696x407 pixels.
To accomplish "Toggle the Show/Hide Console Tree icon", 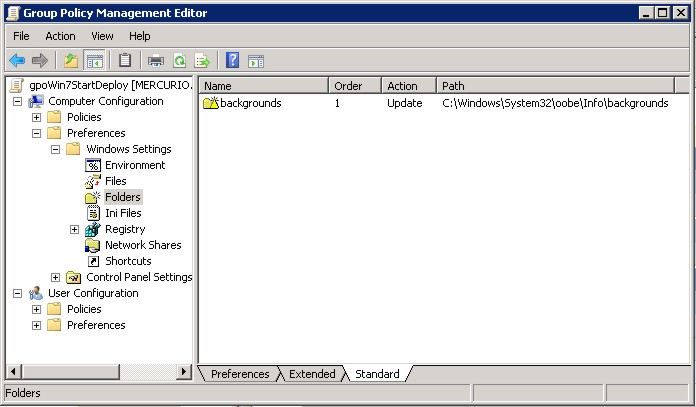I will (x=95, y=60).
